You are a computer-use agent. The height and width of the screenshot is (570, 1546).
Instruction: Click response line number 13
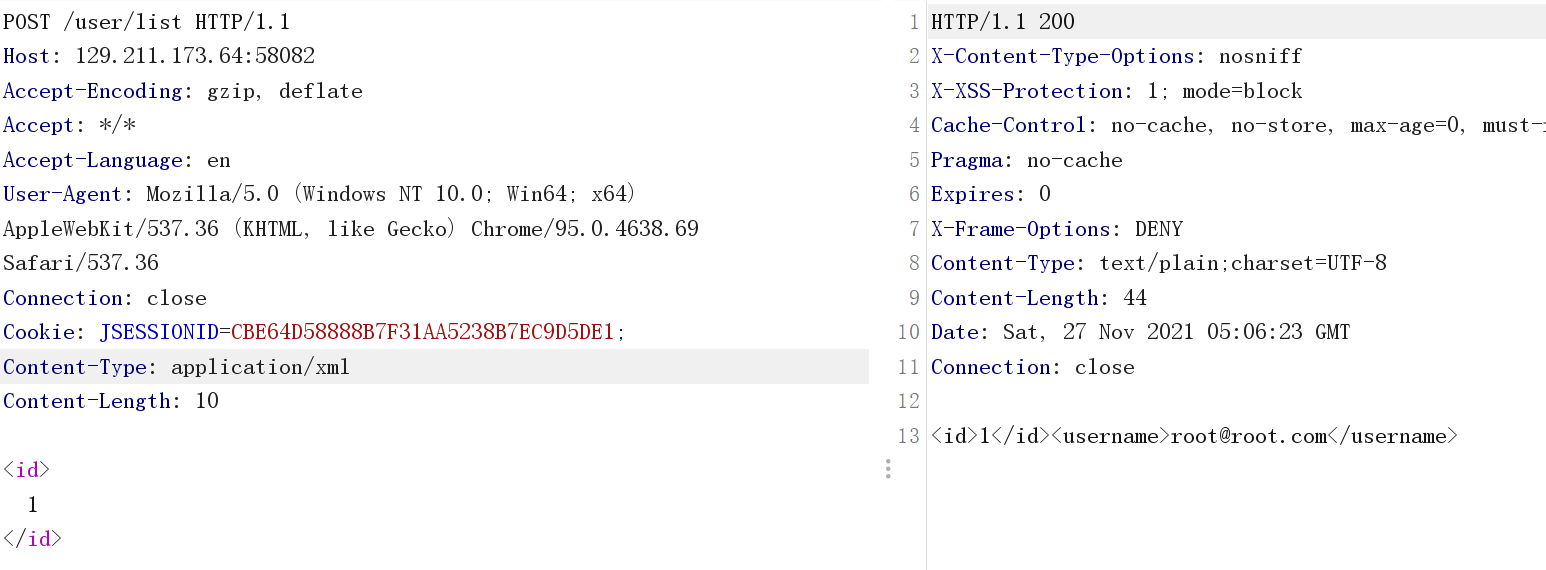click(909, 436)
